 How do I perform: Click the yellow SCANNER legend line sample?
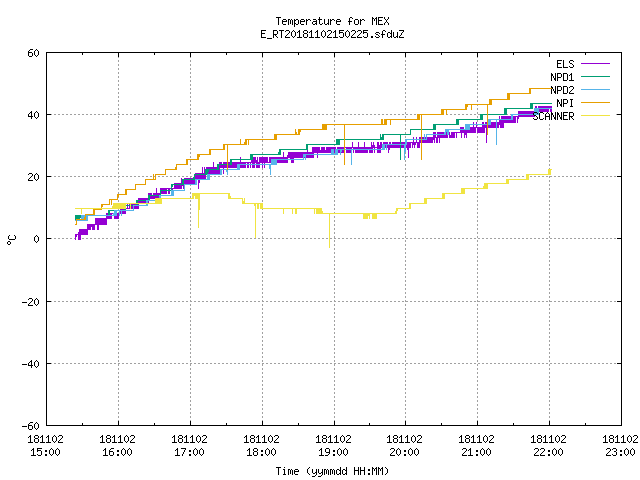(x=595, y=116)
